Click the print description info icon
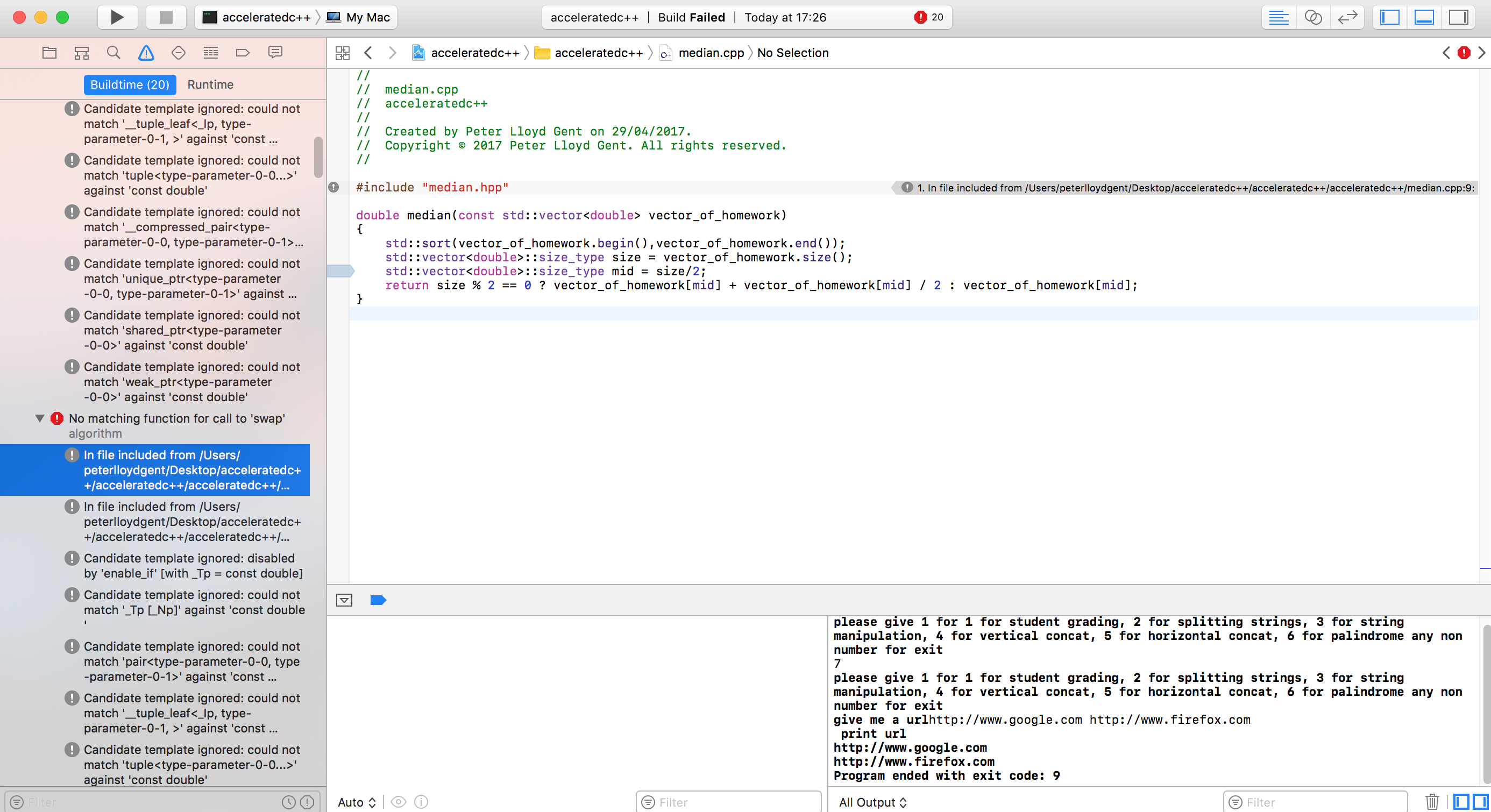 (421, 802)
